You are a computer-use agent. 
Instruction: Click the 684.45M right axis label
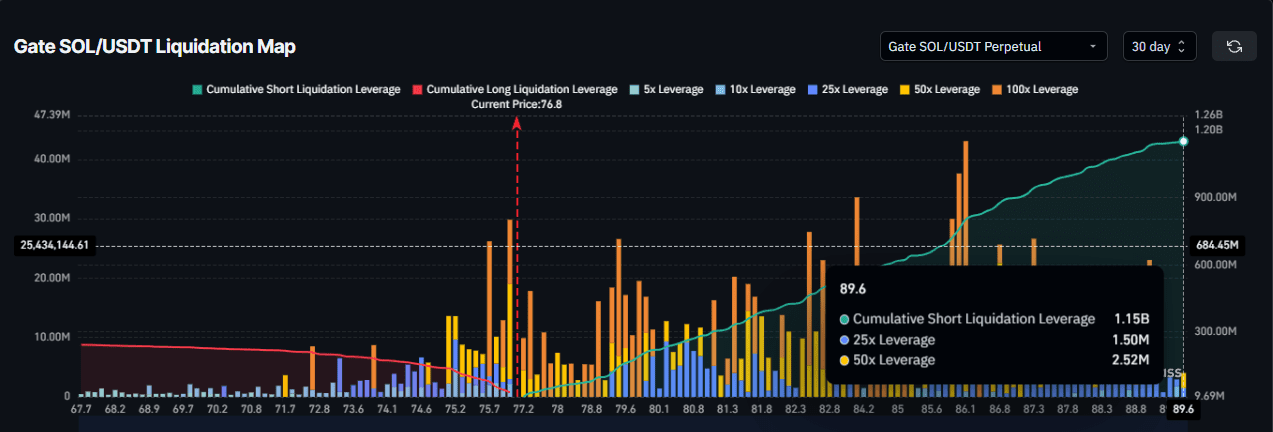tap(1216, 245)
